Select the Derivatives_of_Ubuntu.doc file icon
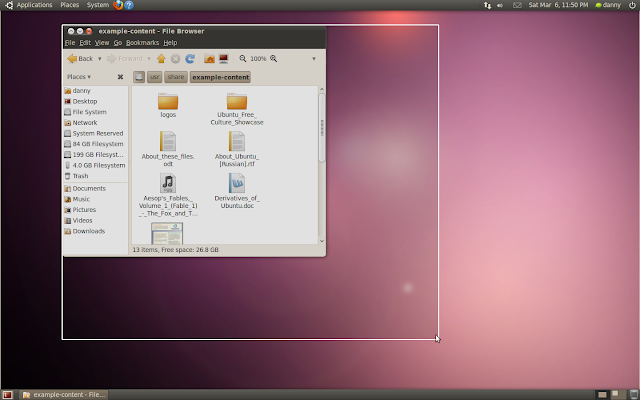The width and height of the screenshot is (640, 400). (237, 183)
